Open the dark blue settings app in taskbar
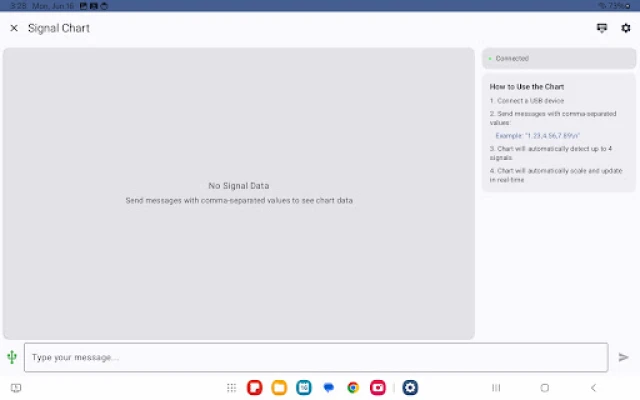 click(410, 388)
